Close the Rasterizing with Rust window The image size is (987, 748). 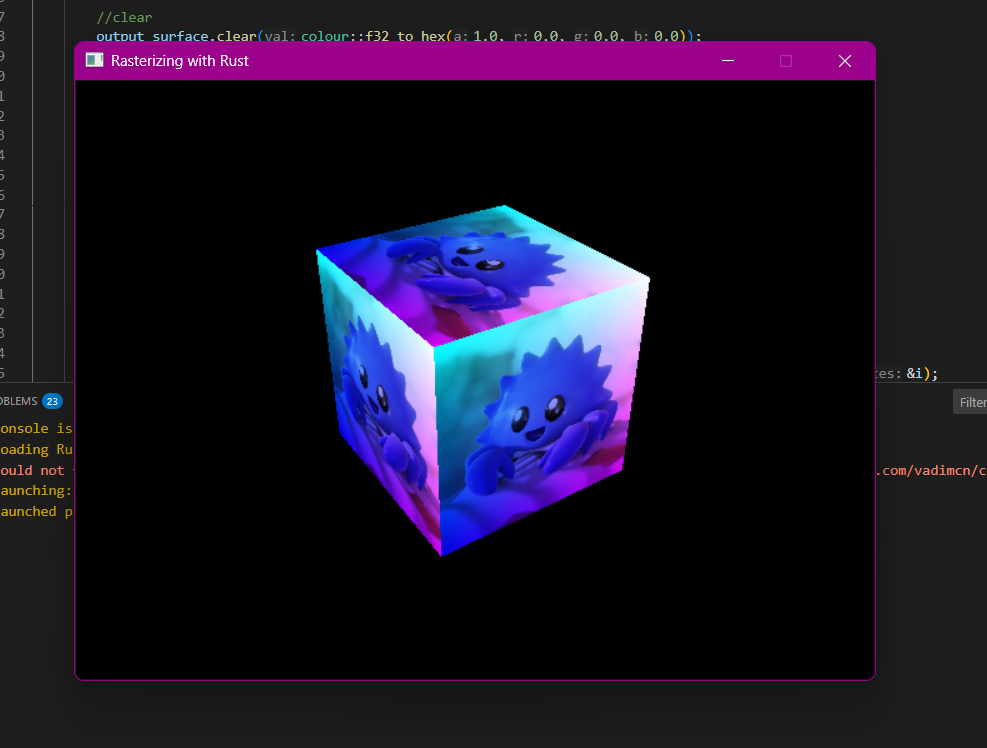pyautogui.click(x=845, y=60)
